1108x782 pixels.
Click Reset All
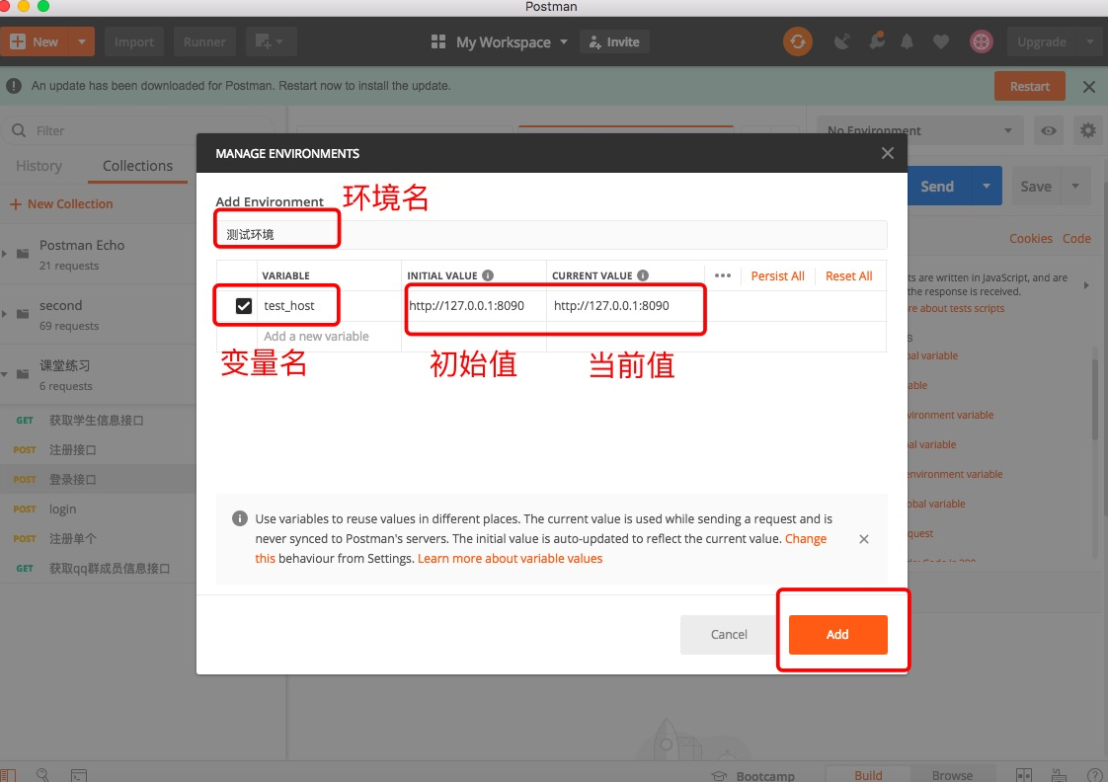tap(849, 276)
